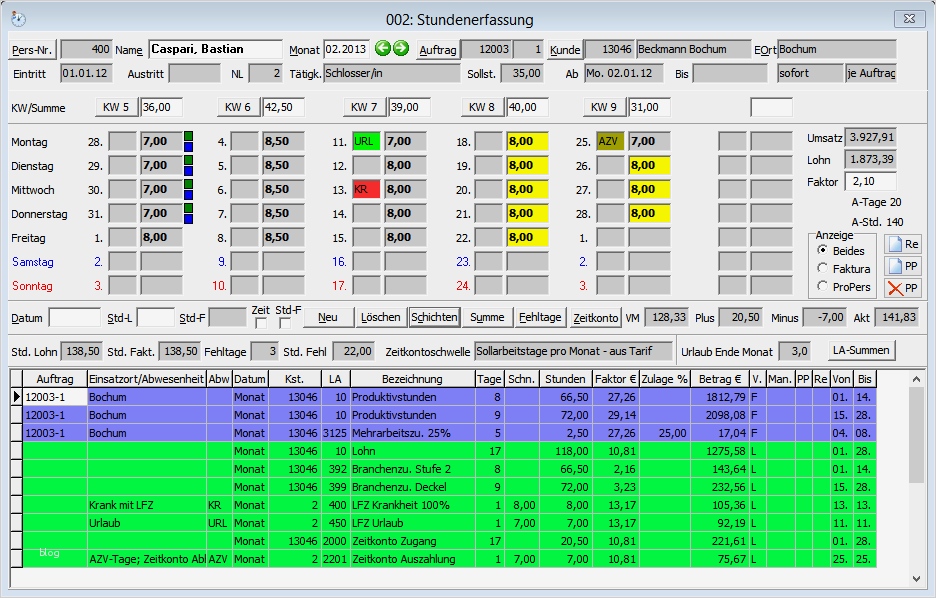Viewport: 936px width, 598px height.
Task: Click the Datum input field
Action: click(x=74, y=317)
